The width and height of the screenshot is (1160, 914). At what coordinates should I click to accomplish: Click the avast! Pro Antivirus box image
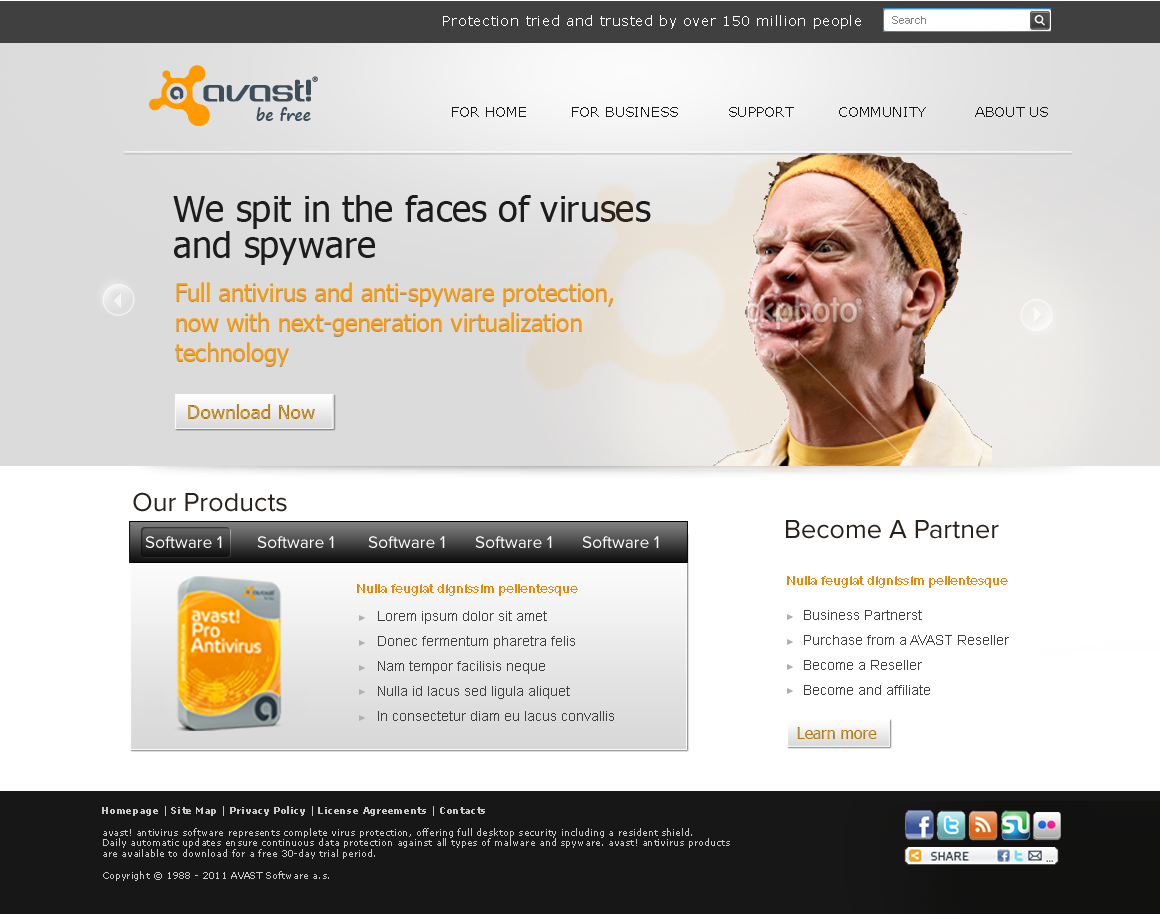point(229,653)
